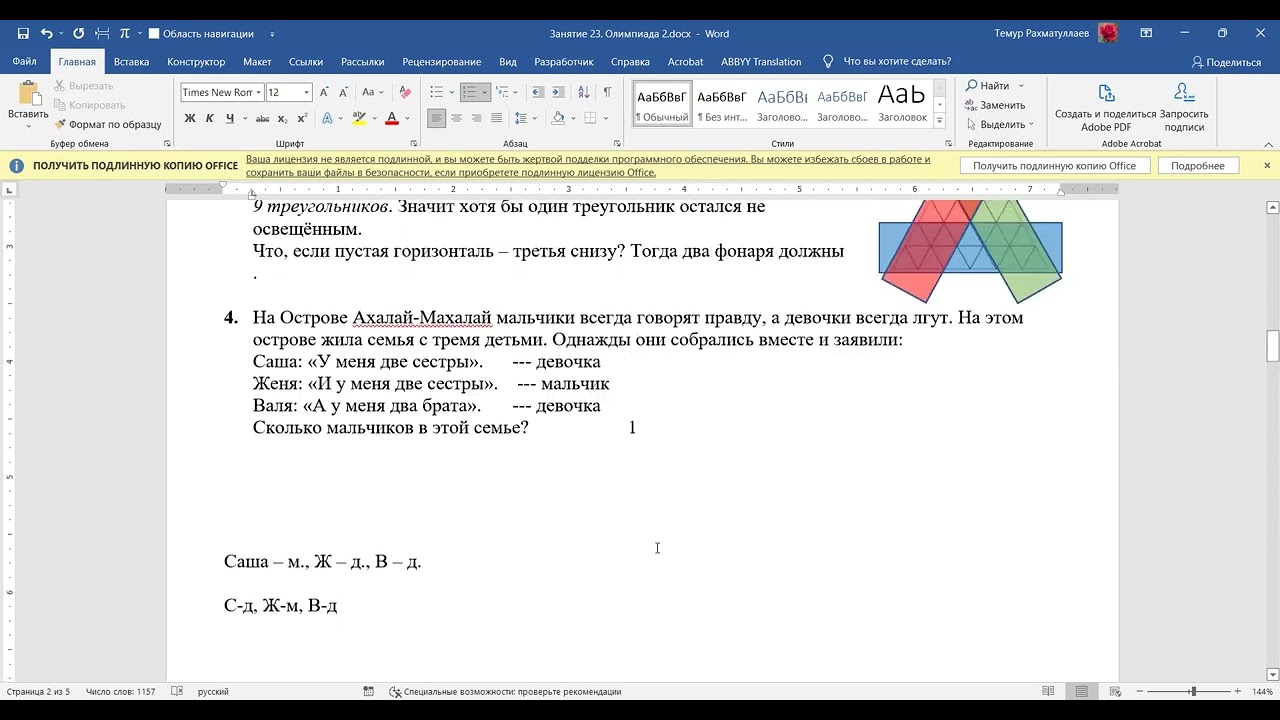Apply bulleted list
The width and height of the screenshot is (1280, 720).
pos(437,92)
